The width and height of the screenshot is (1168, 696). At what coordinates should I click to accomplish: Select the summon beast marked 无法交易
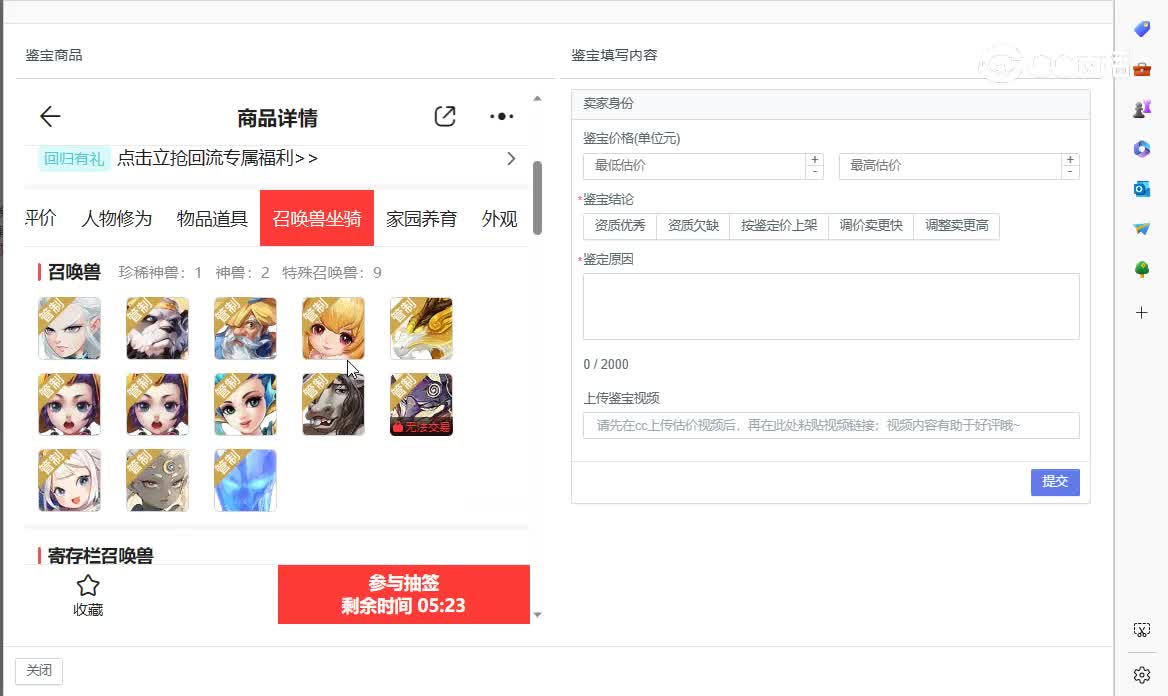[421, 405]
